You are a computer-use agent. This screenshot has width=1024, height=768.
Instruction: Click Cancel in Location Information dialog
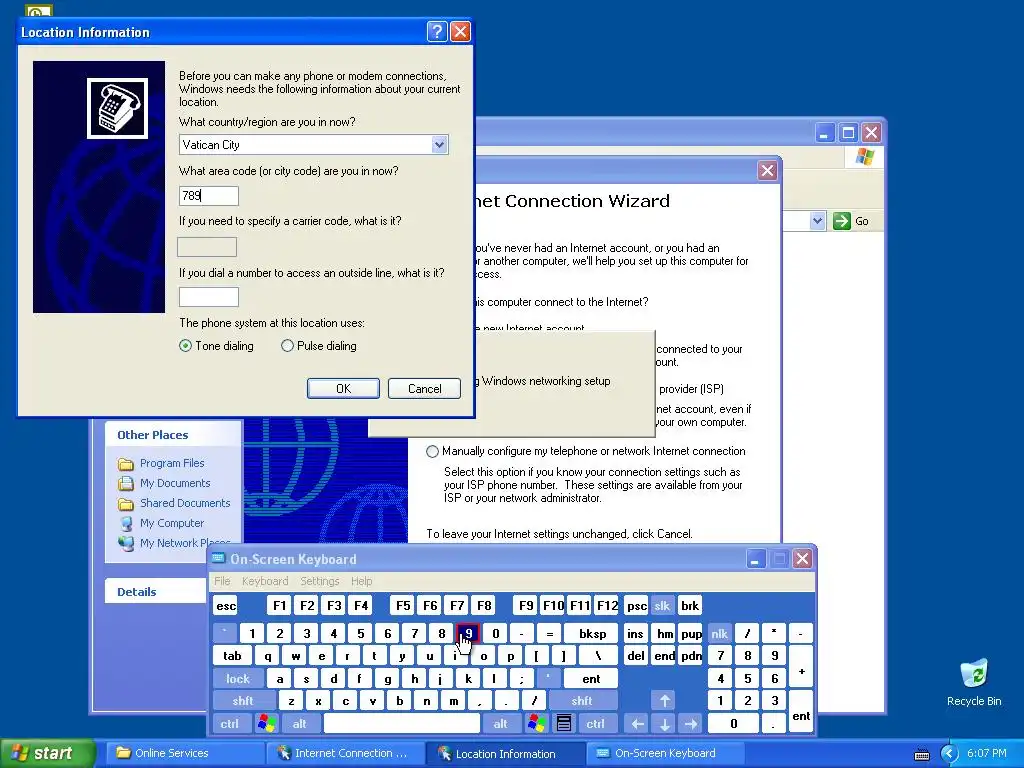424,389
